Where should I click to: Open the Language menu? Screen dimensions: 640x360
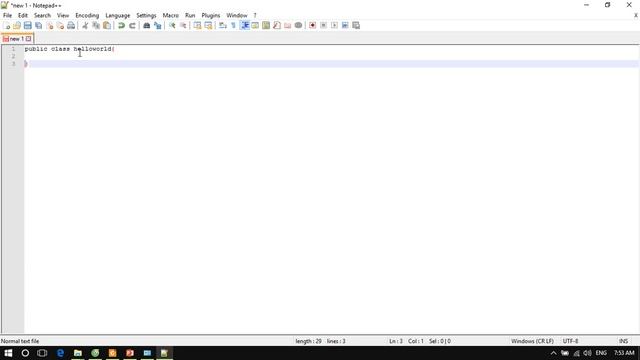click(x=118, y=15)
